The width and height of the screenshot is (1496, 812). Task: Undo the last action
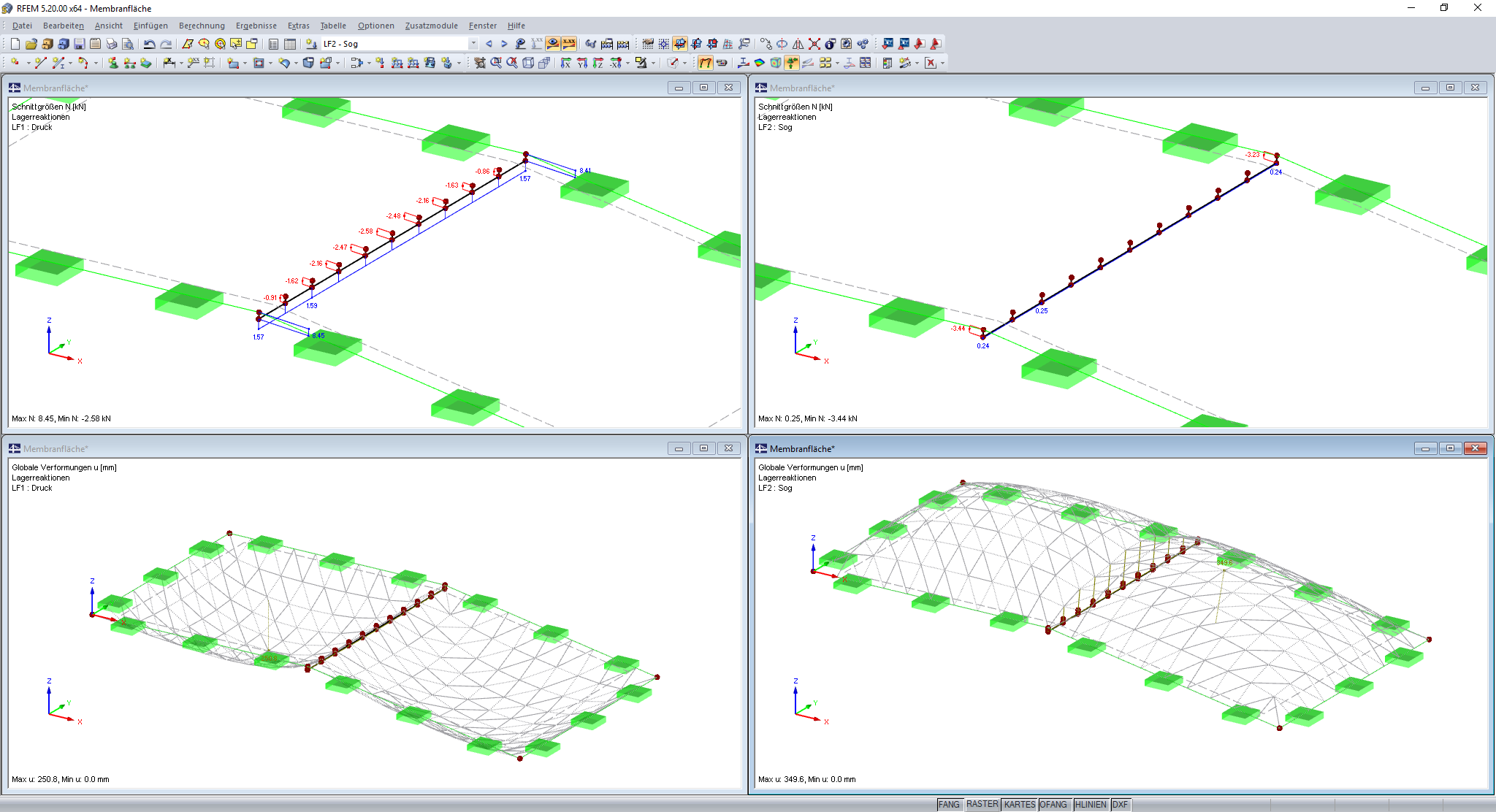(x=148, y=43)
